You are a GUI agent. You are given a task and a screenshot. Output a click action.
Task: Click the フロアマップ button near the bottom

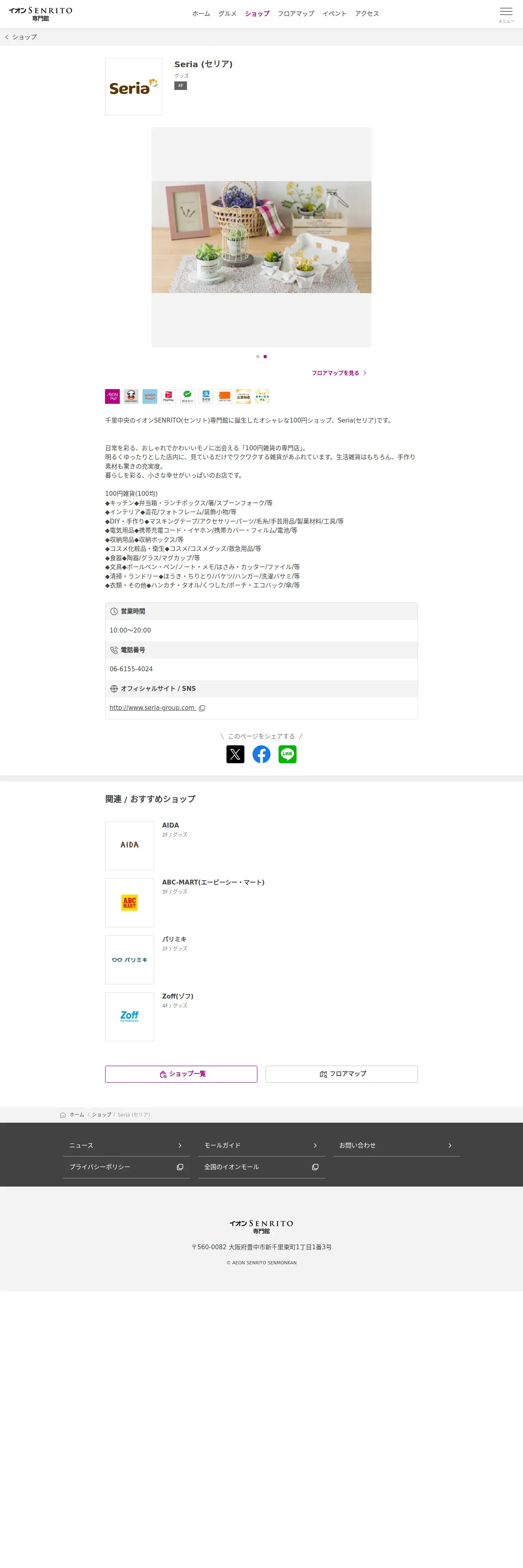(342, 1074)
